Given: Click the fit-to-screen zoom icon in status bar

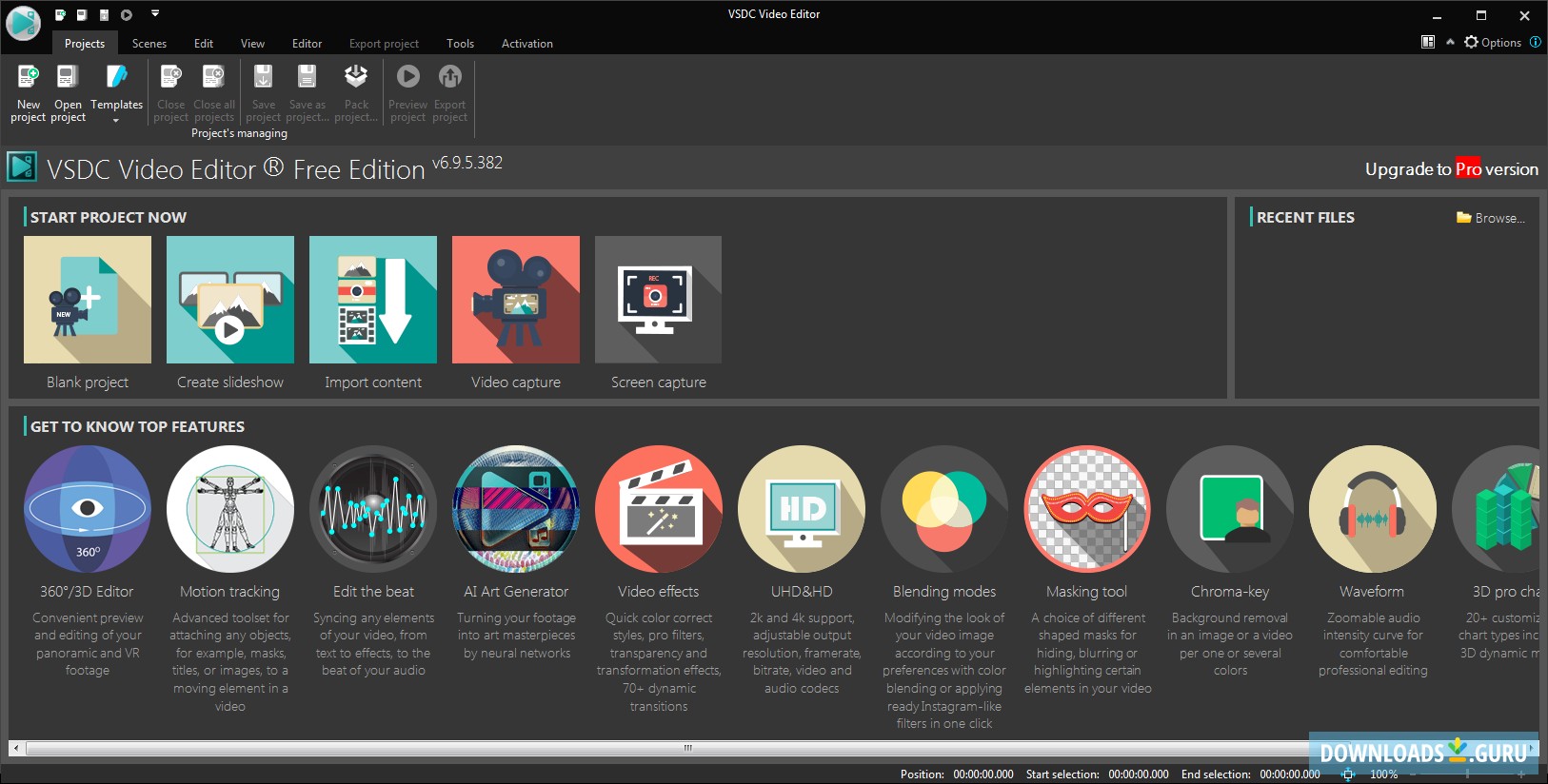Looking at the screenshot, I should (1347, 774).
